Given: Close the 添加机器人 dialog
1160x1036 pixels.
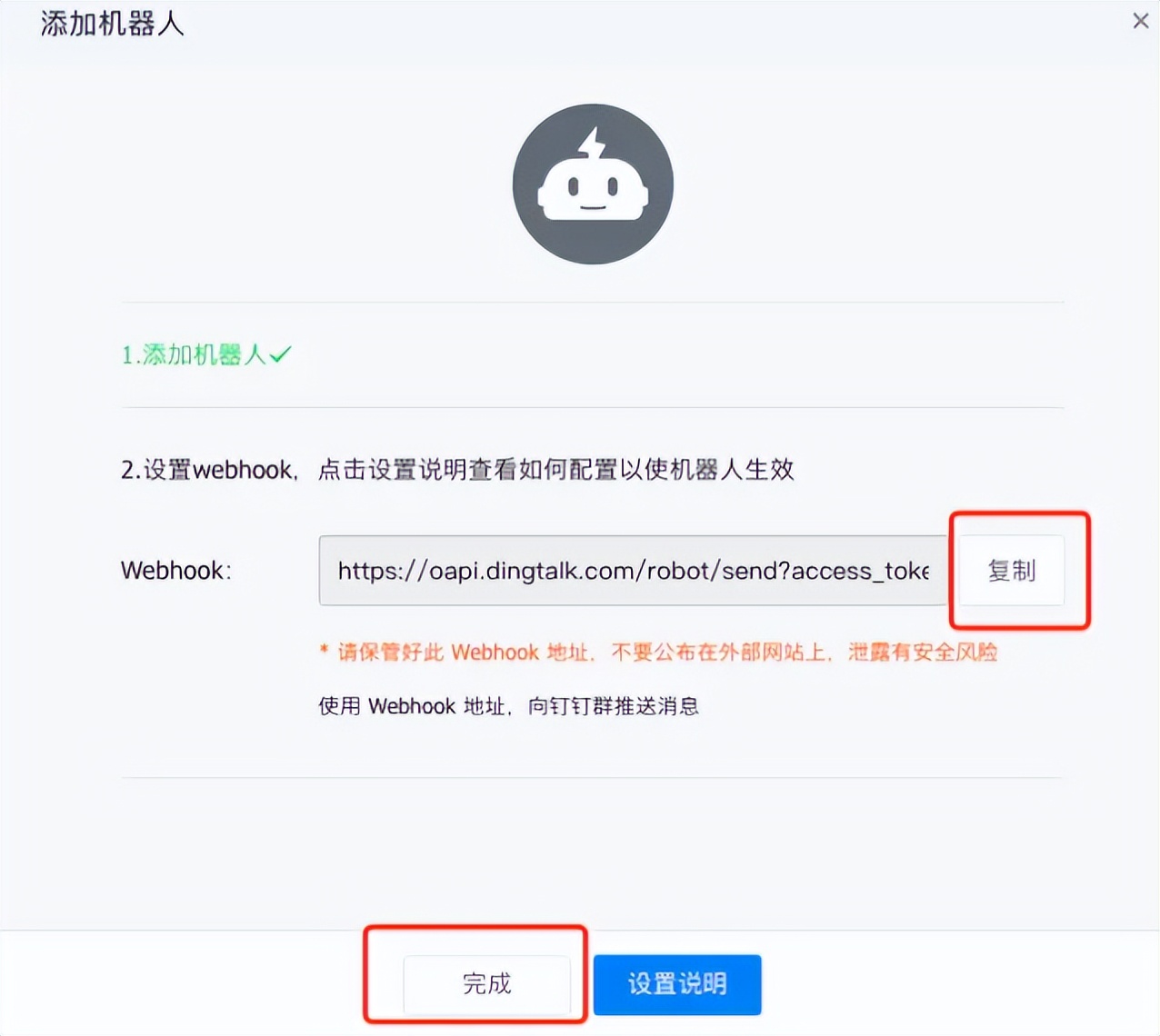Looking at the screenshot, I should coord(1141,20).
